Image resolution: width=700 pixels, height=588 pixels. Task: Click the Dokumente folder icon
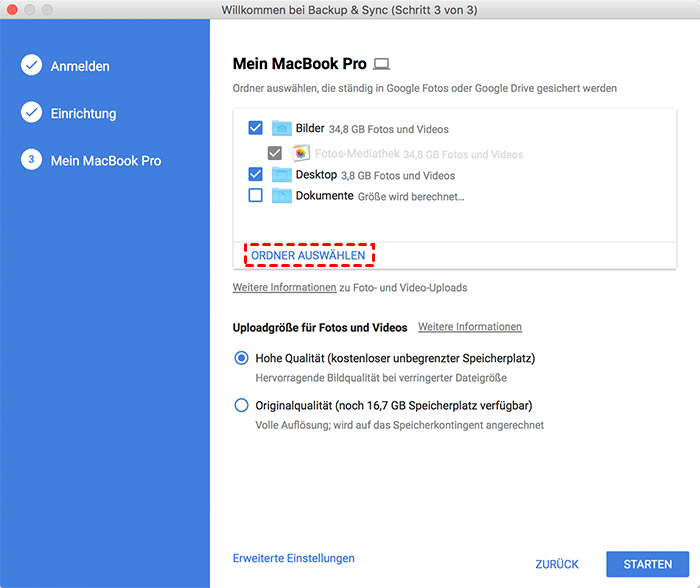coord(282,195)
